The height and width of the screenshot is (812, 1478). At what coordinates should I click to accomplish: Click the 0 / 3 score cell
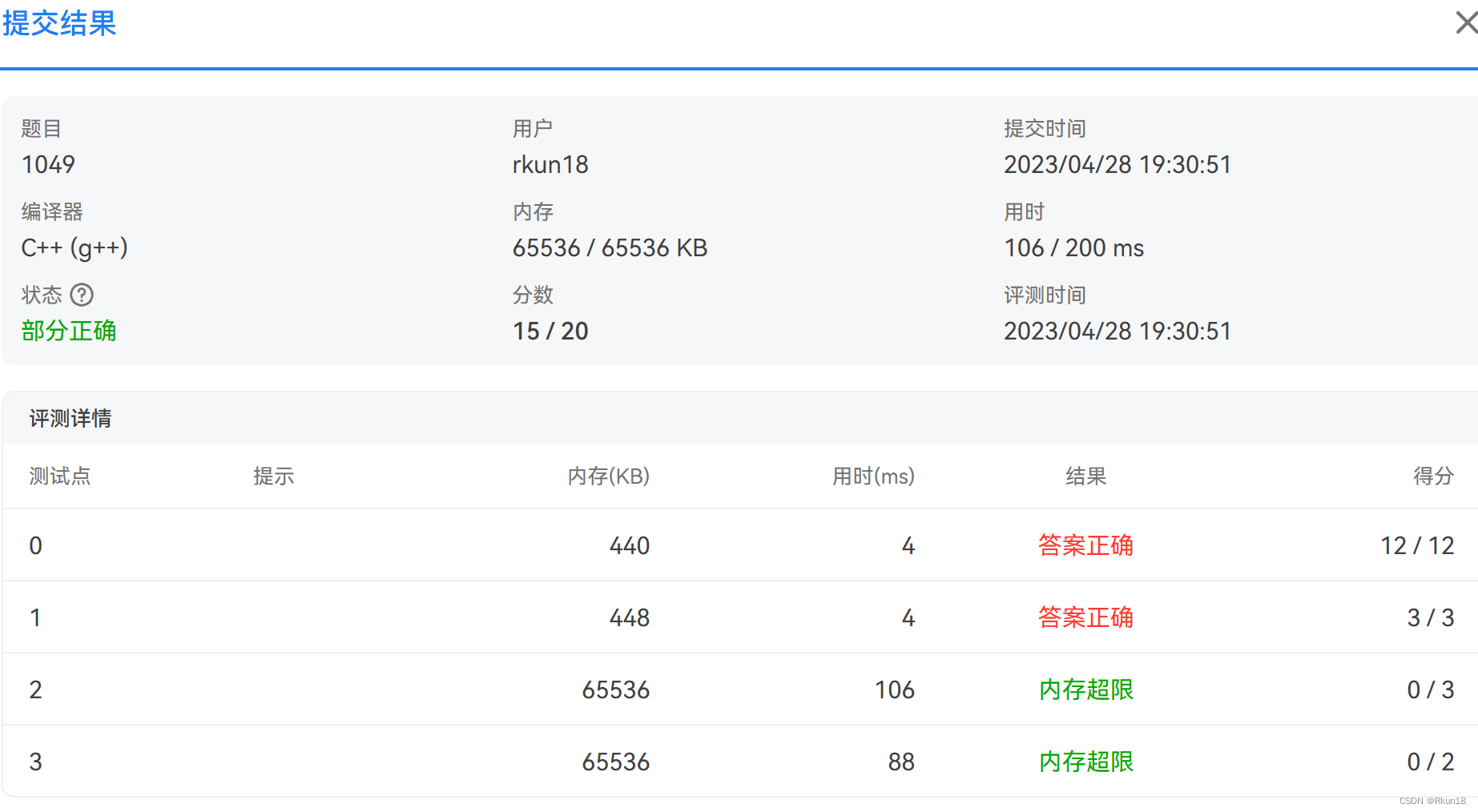coord(1431,689)
